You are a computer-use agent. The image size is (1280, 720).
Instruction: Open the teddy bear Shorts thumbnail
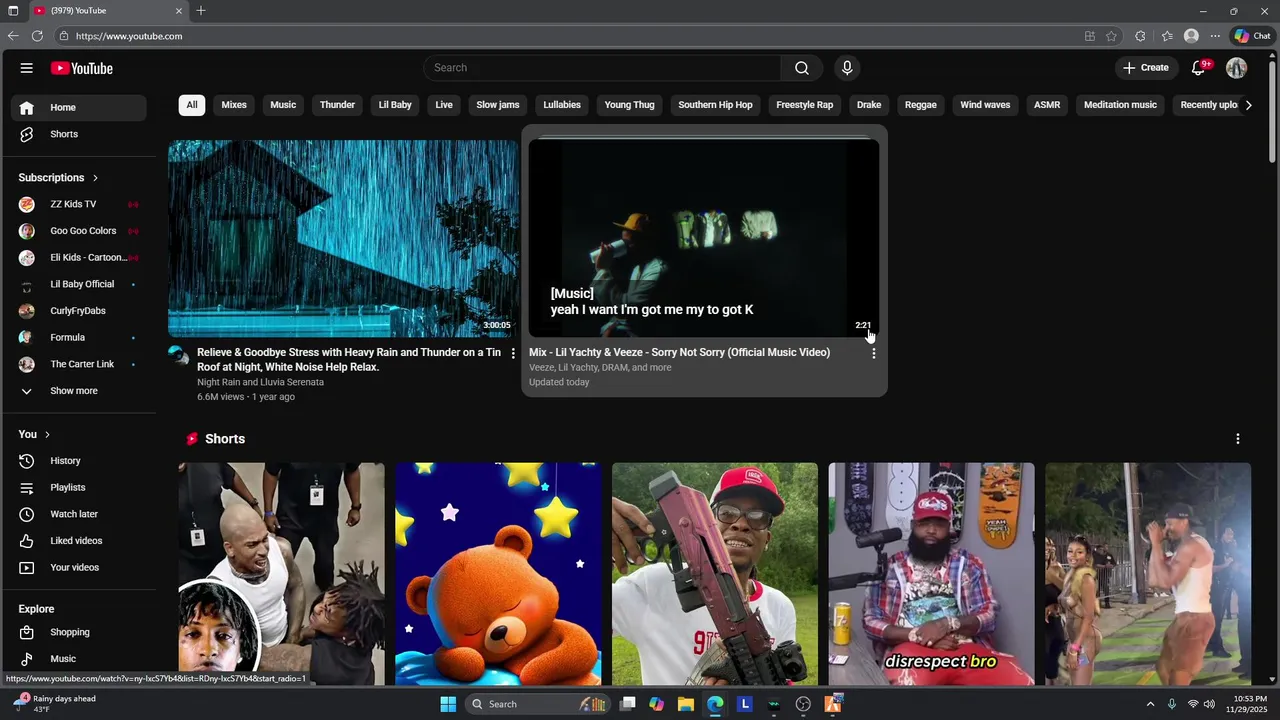[x=498, y=574]
